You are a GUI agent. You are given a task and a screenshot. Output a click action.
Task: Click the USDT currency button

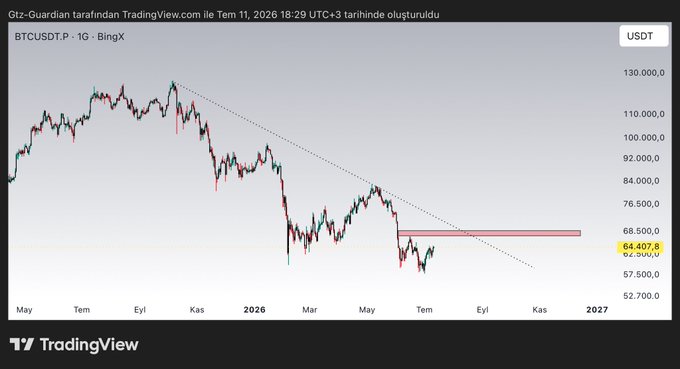pos(644,36)
